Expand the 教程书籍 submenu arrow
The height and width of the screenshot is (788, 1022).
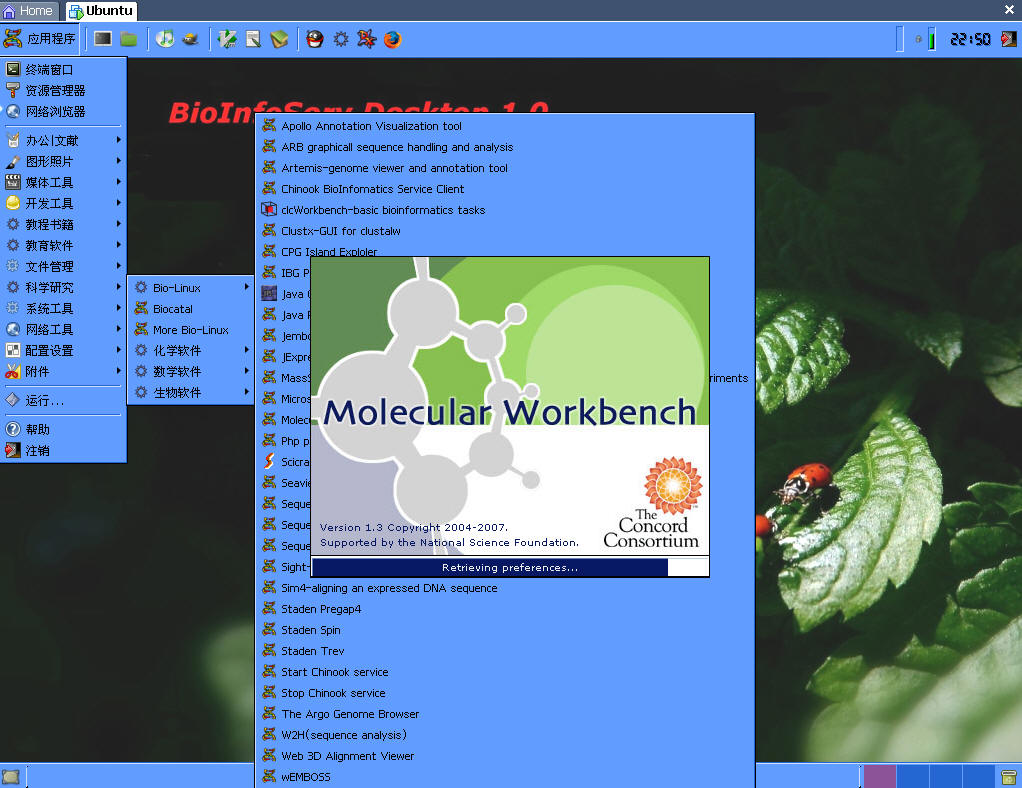tap(119, 224)
